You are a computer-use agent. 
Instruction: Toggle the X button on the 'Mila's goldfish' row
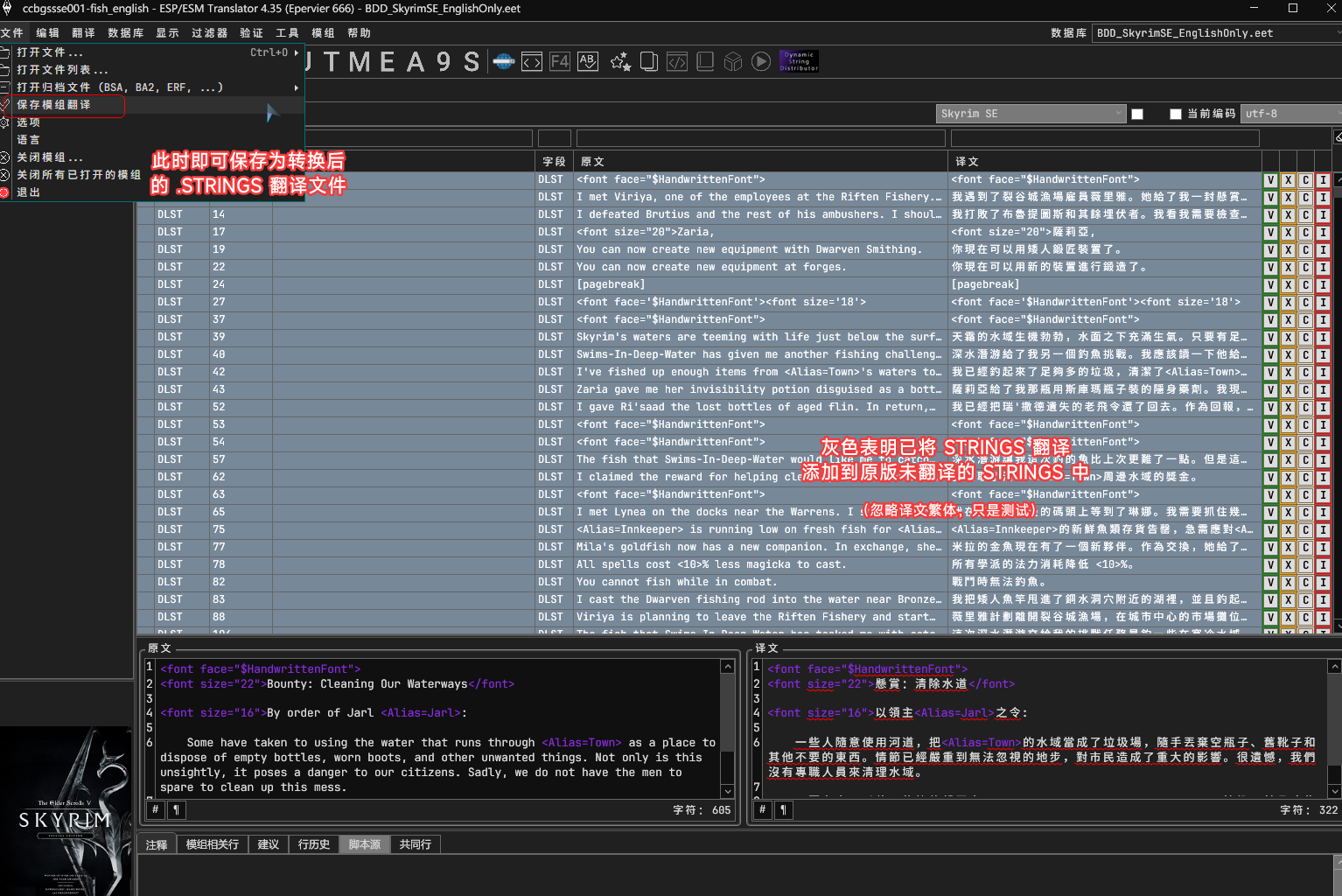[1288, 548]
